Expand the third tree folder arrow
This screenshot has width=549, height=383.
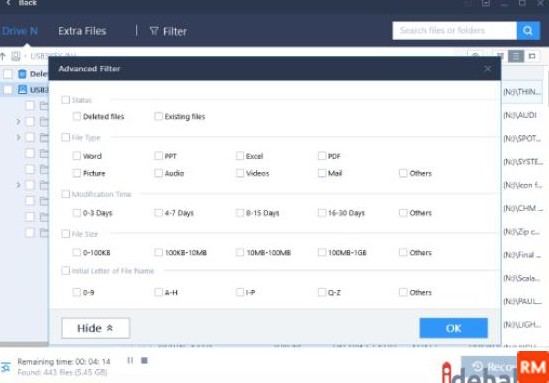pos(18,185)
